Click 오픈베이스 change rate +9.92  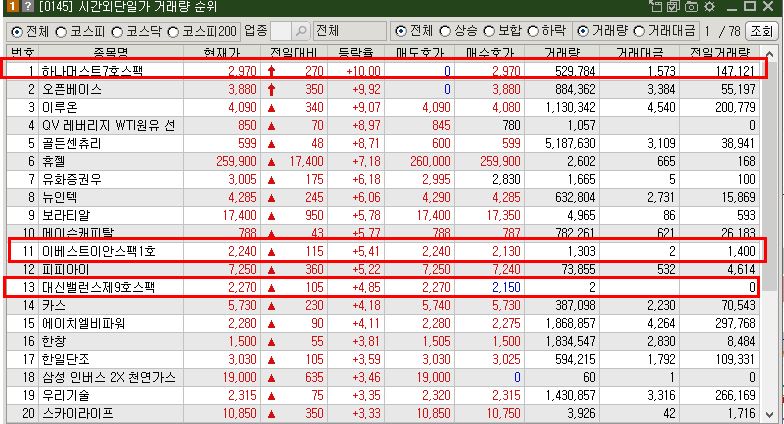click(x=366, y=89)
